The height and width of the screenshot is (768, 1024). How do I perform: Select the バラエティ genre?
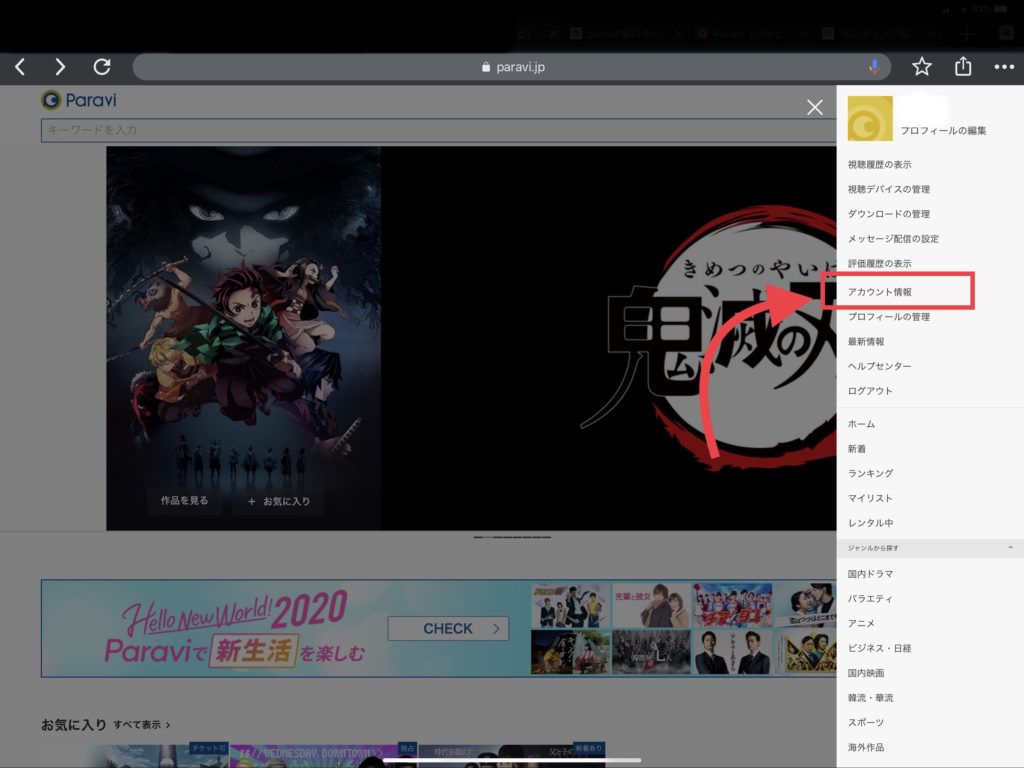coord(870,599)
